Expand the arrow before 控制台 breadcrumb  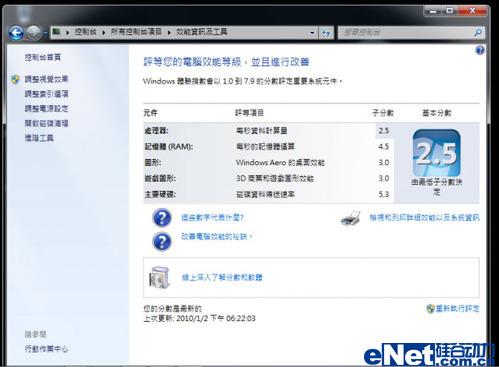click(x=68, y=32)
